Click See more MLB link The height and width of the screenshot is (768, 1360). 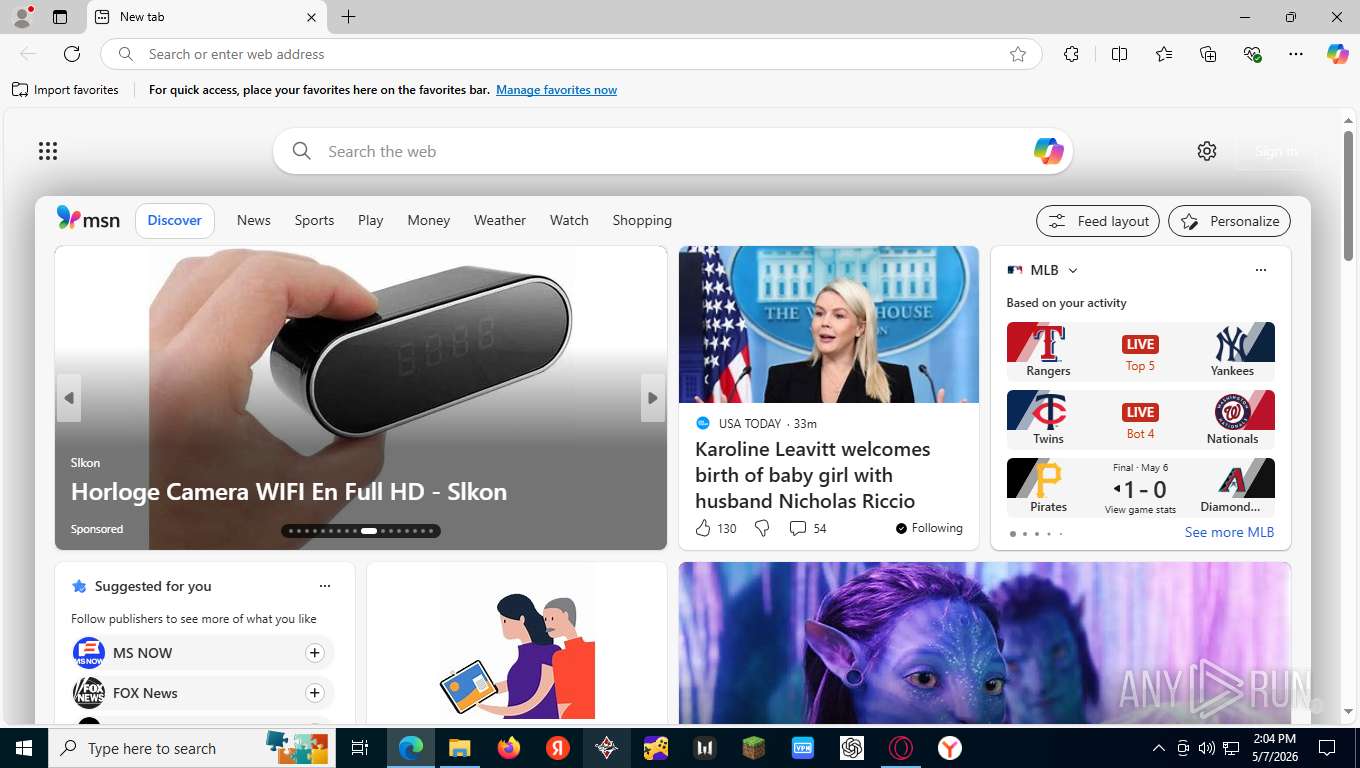point(1229,532)
